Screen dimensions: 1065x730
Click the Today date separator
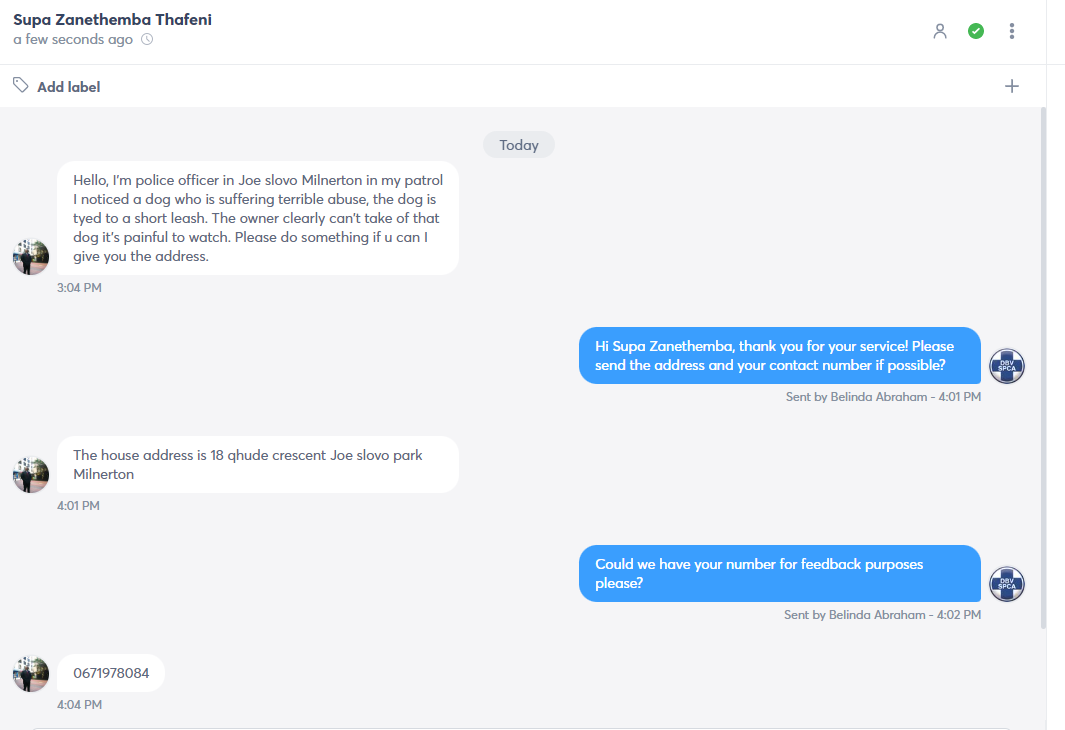(519, 145)
